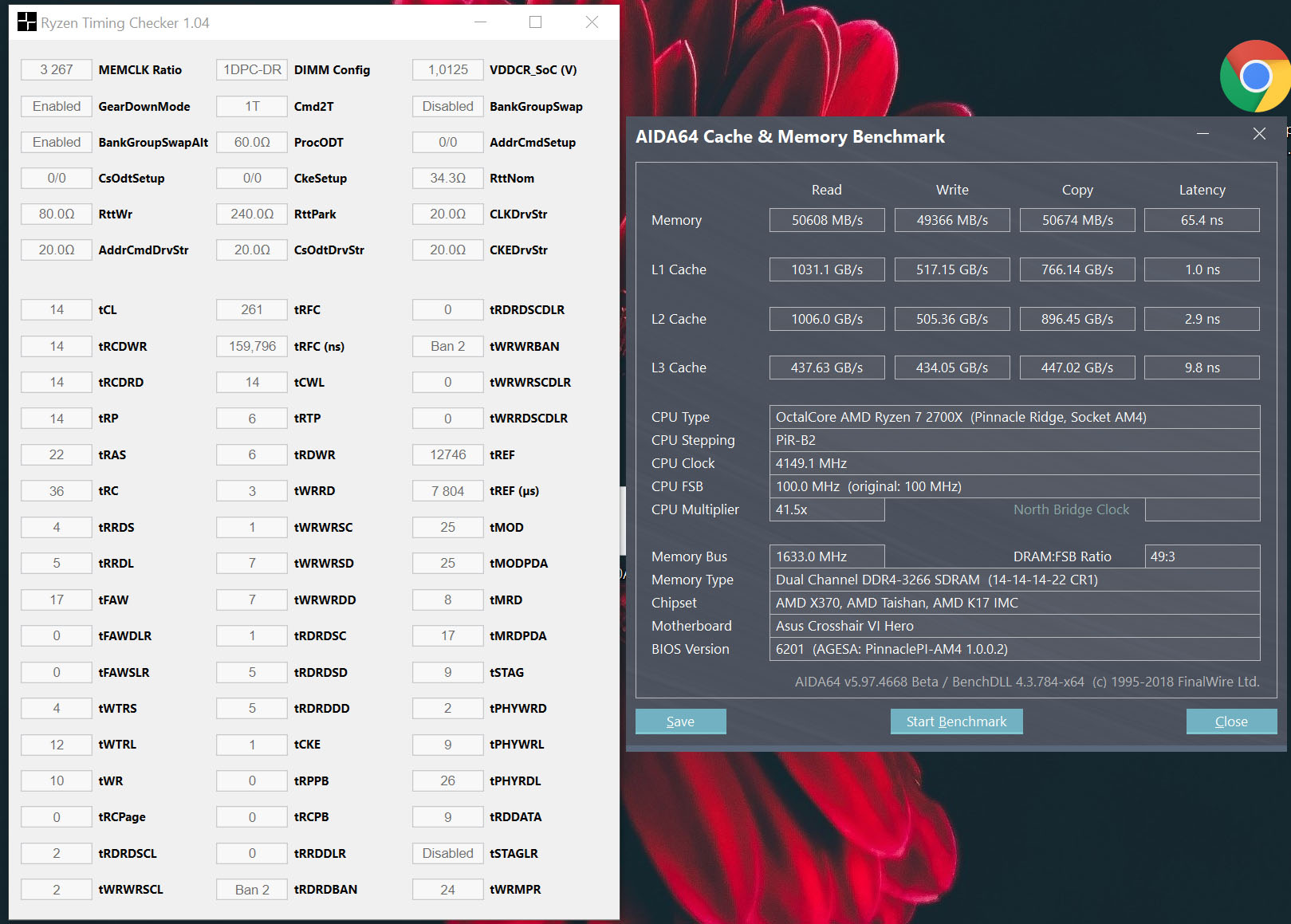The height and width of the screenshot is (924, 1291).
Task: Close the Ryzen Timing Checker window
Action: [592, 22]
